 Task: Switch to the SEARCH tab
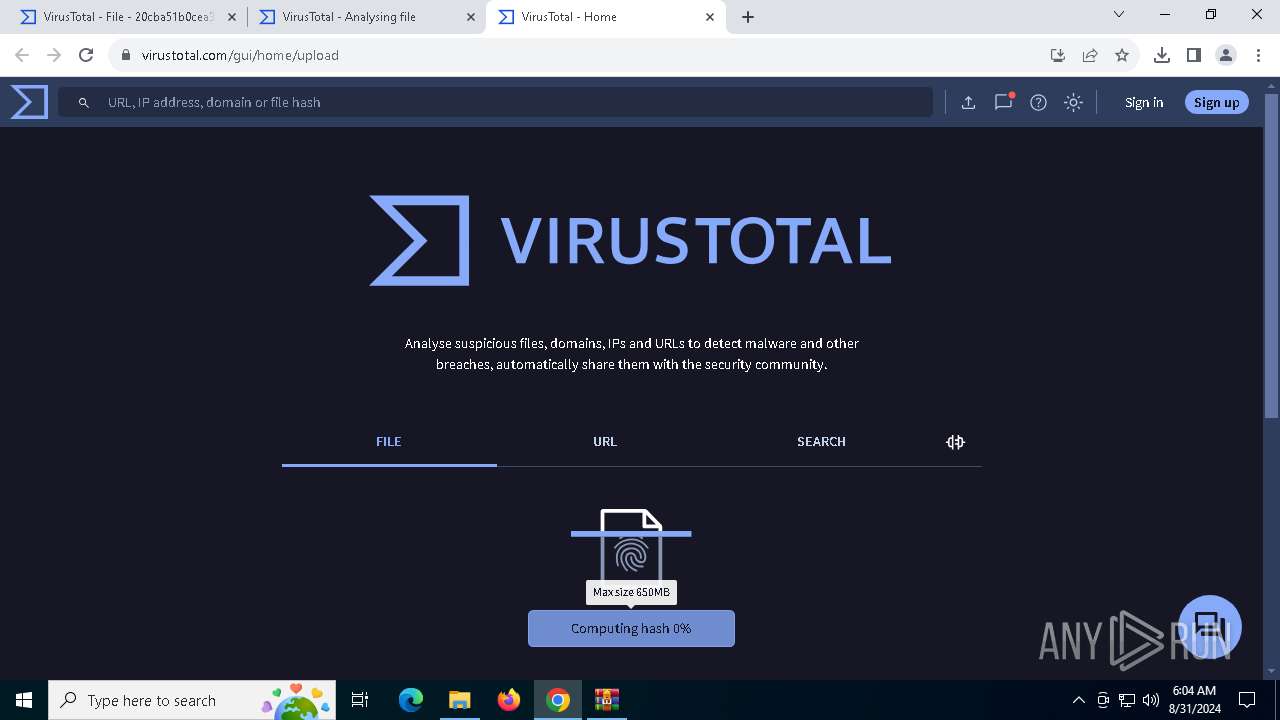coord(821,441)
